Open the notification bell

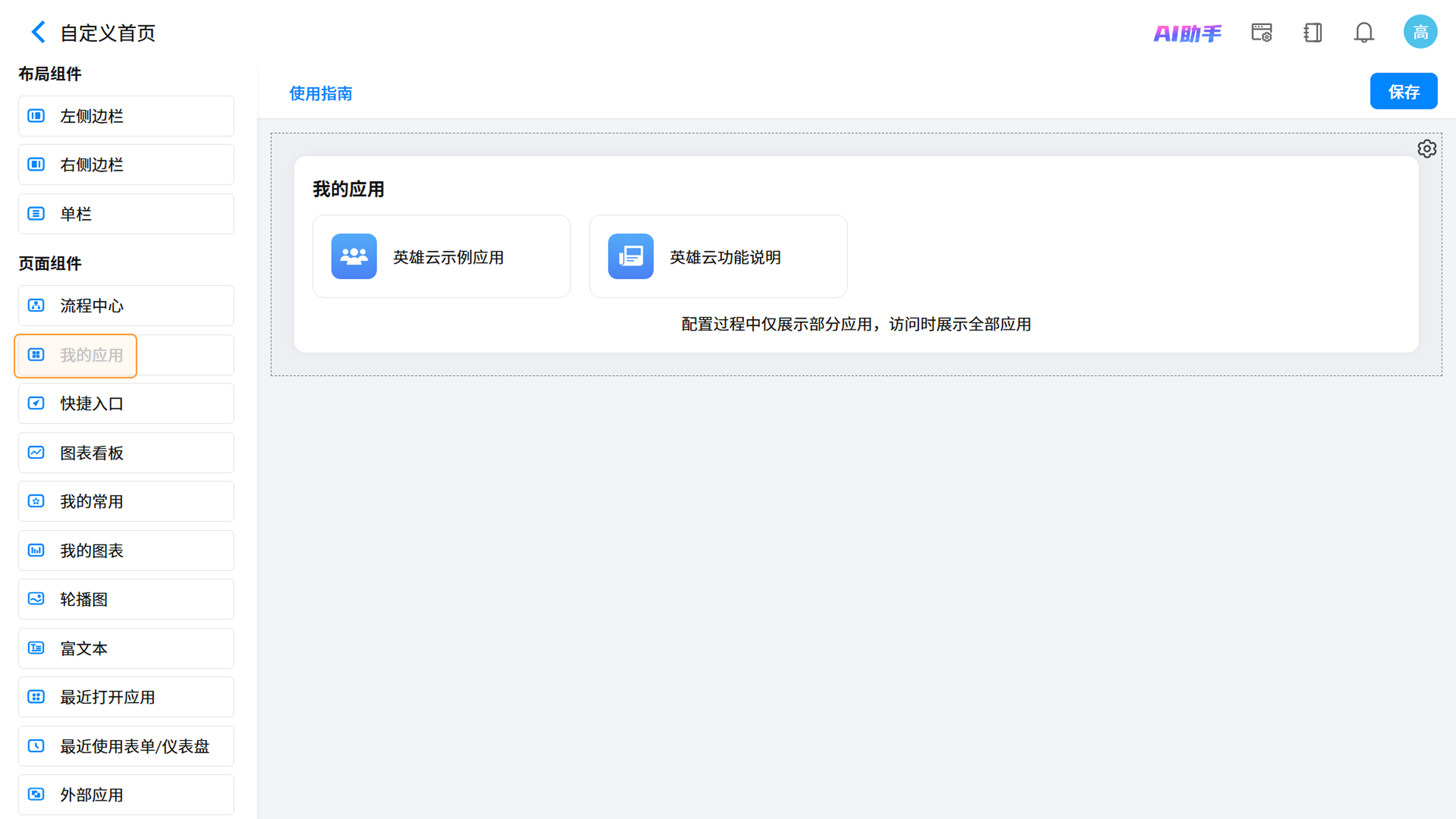(1364, 33)
